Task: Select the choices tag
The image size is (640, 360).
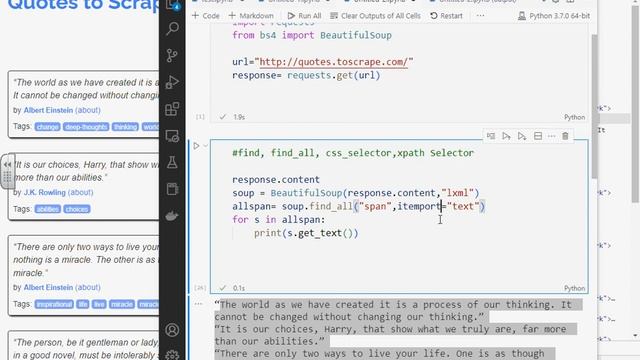Action: tap(77, 209)
